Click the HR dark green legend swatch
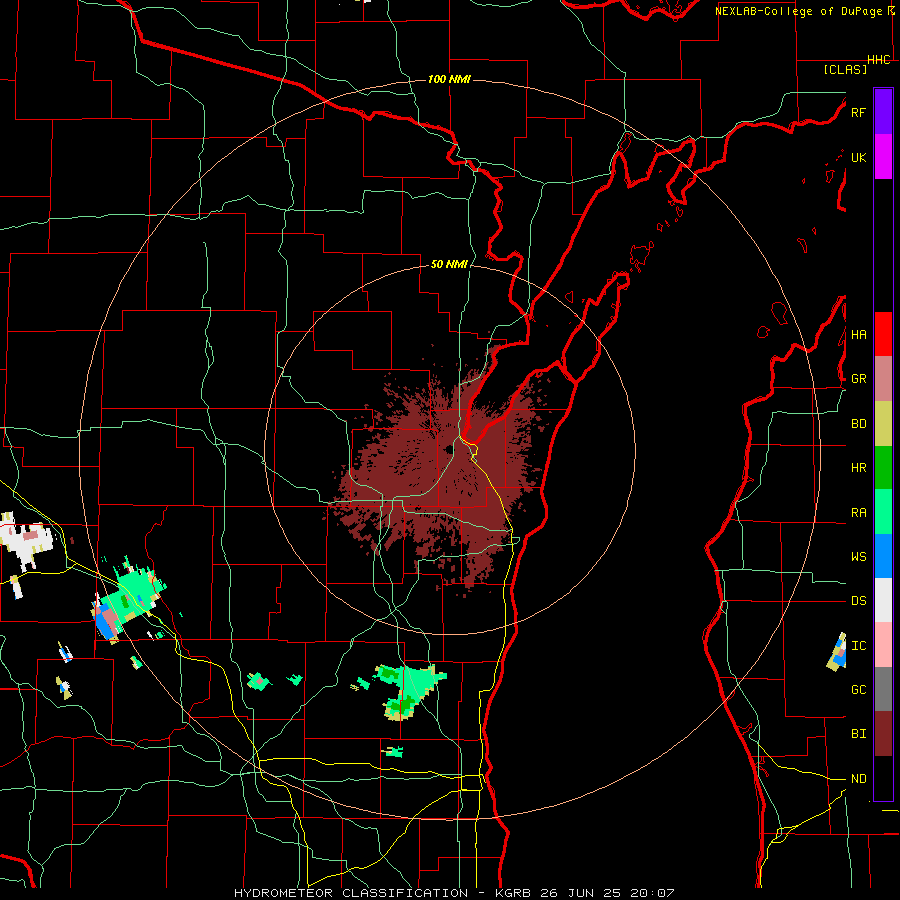This screenshot has height=900, width=900. pos(883,467)
